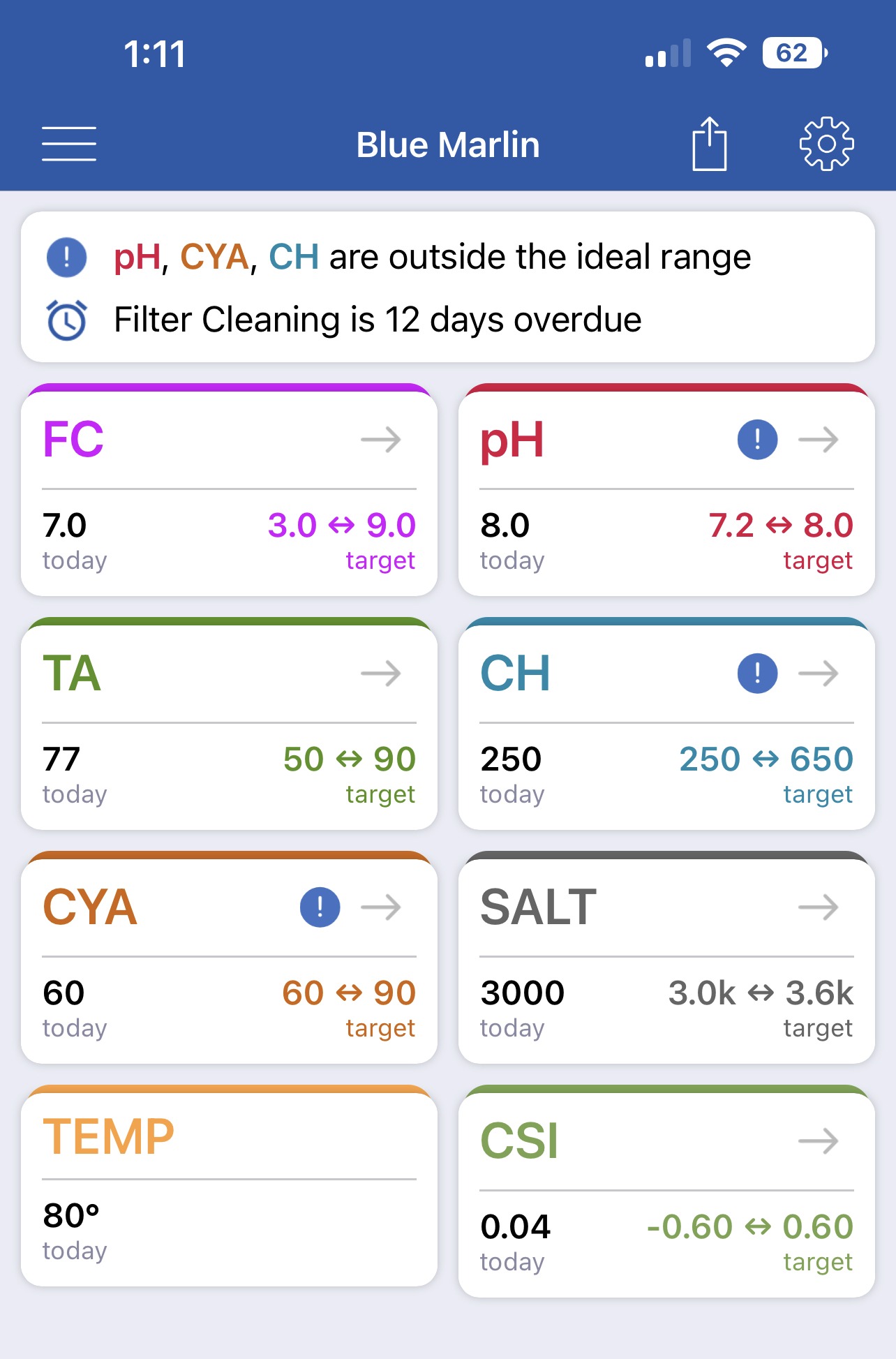Open the hamburger menu
Screen dimensions: 896x1359
(x=69, y=144)
